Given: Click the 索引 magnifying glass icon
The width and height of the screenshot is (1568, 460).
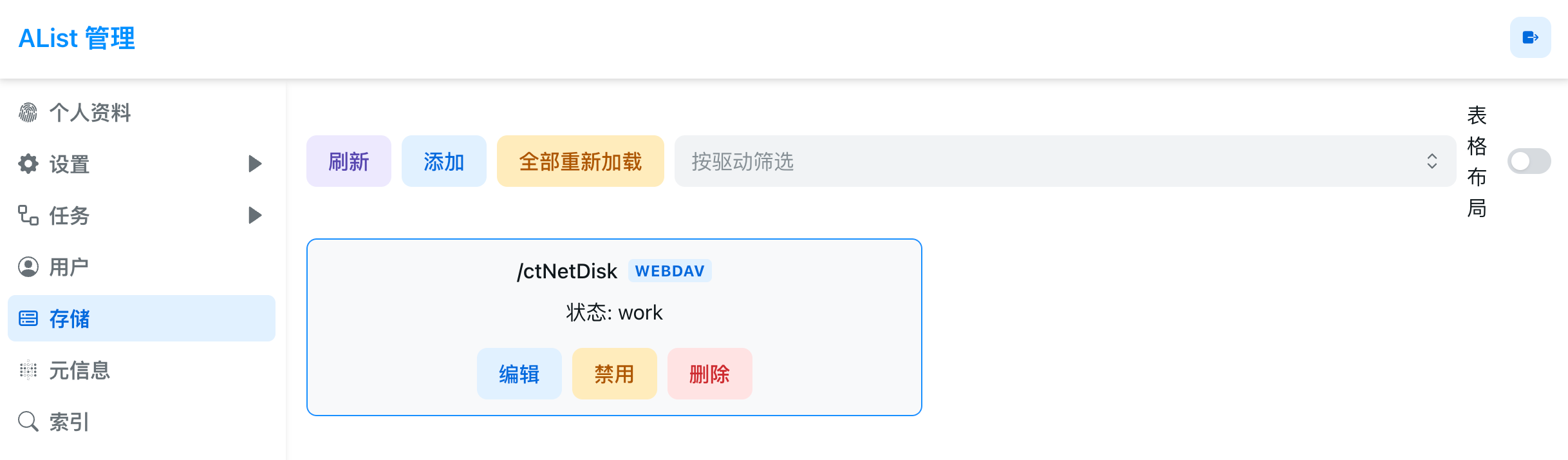Looking at the screenshot, I should point(28,421).
